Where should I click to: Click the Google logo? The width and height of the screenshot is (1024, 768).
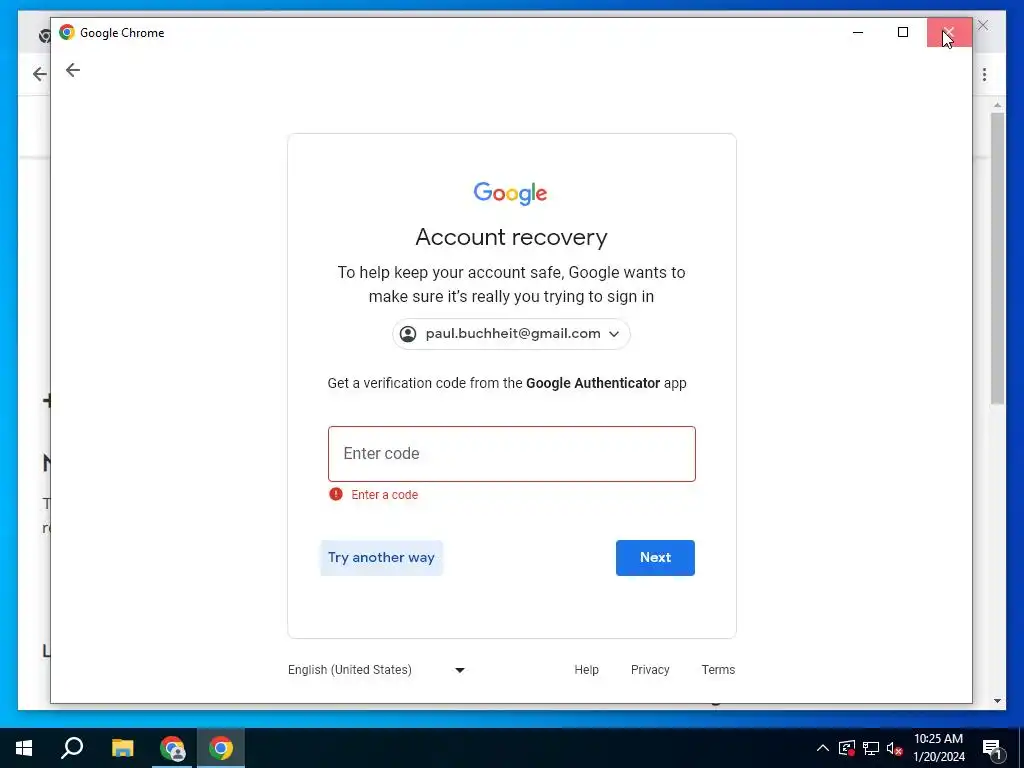(x=511, y=193)
